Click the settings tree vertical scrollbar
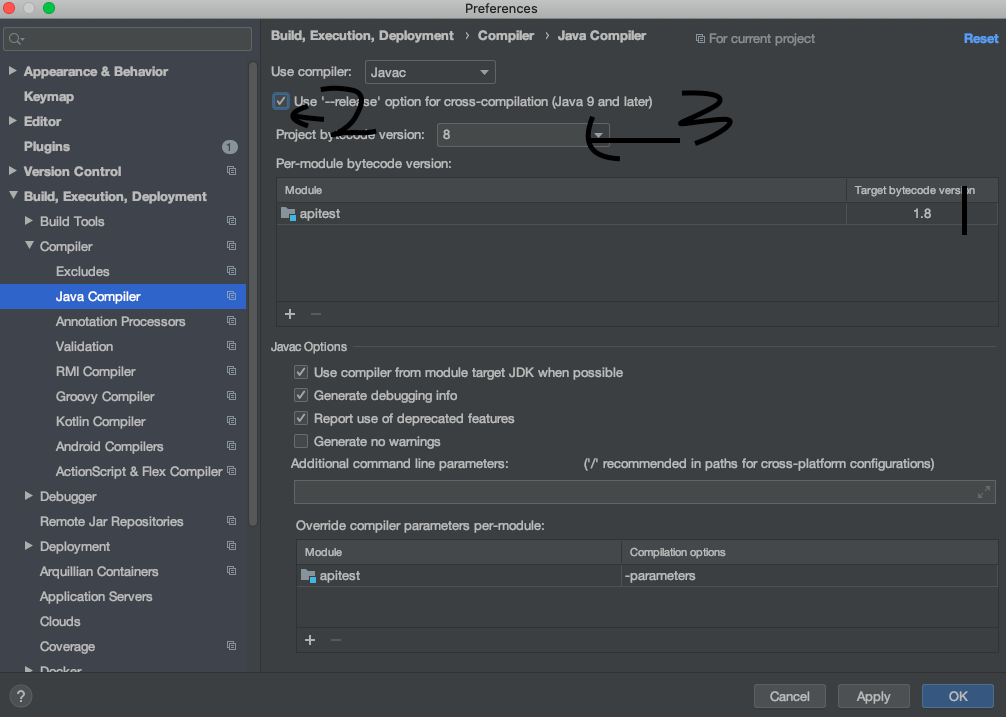The height and width of the screenshot is (717, 1006). tap(253, 295)
